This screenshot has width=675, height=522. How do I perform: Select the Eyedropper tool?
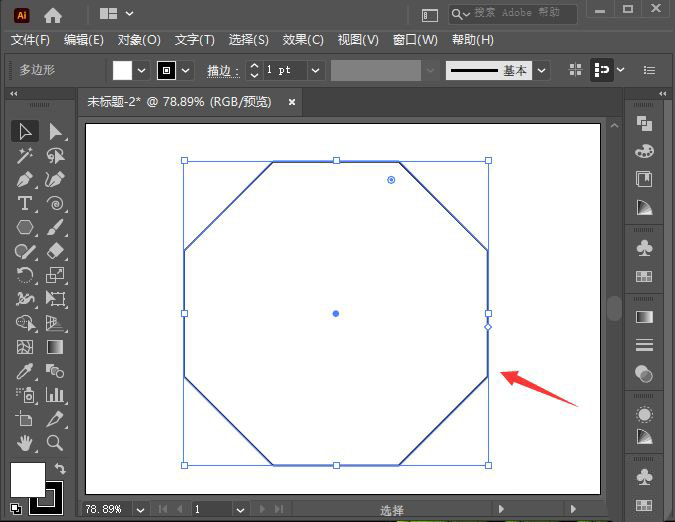tap(25, 371)
